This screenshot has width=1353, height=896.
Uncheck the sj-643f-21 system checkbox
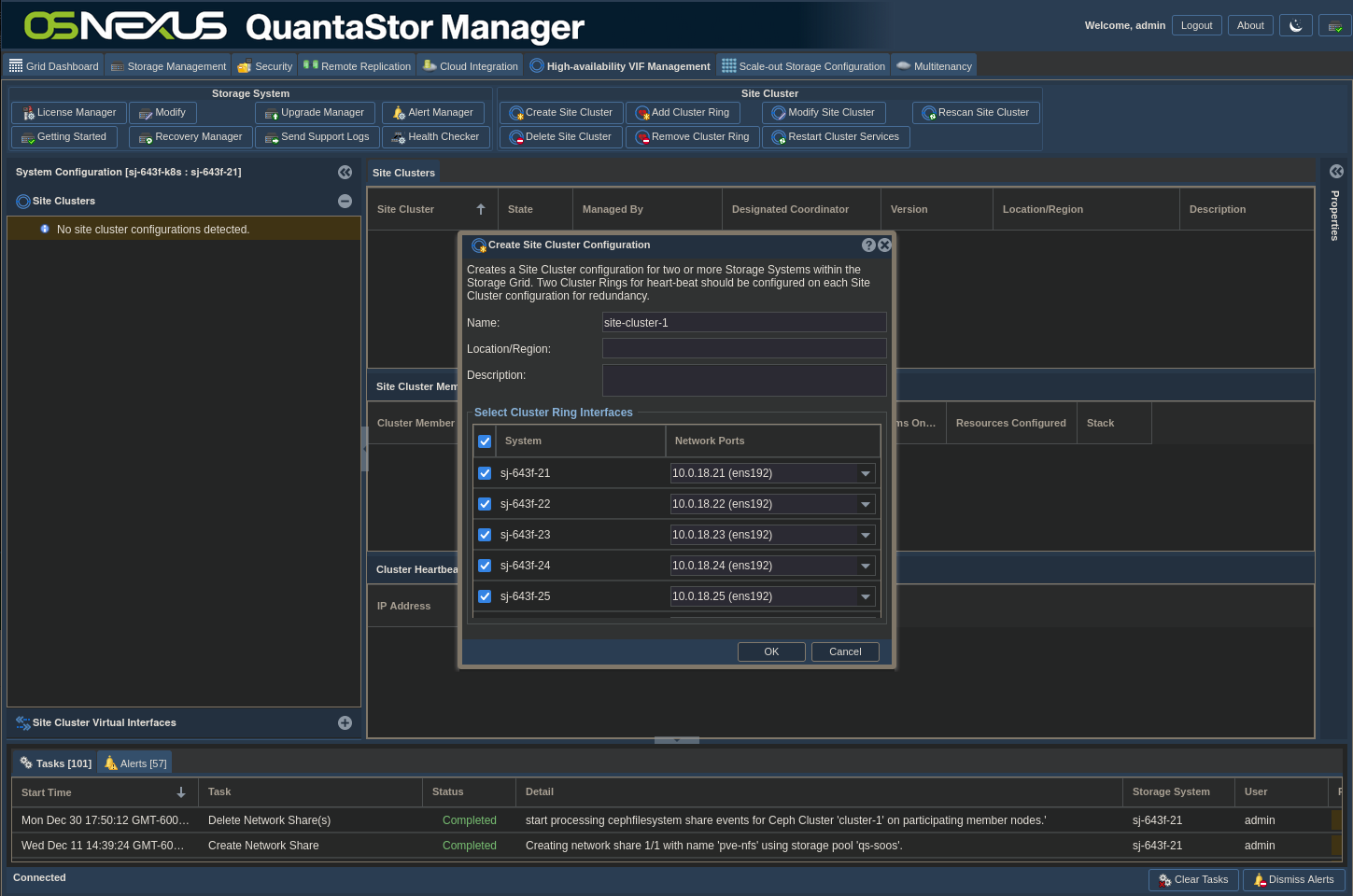(x=485, y=473)
